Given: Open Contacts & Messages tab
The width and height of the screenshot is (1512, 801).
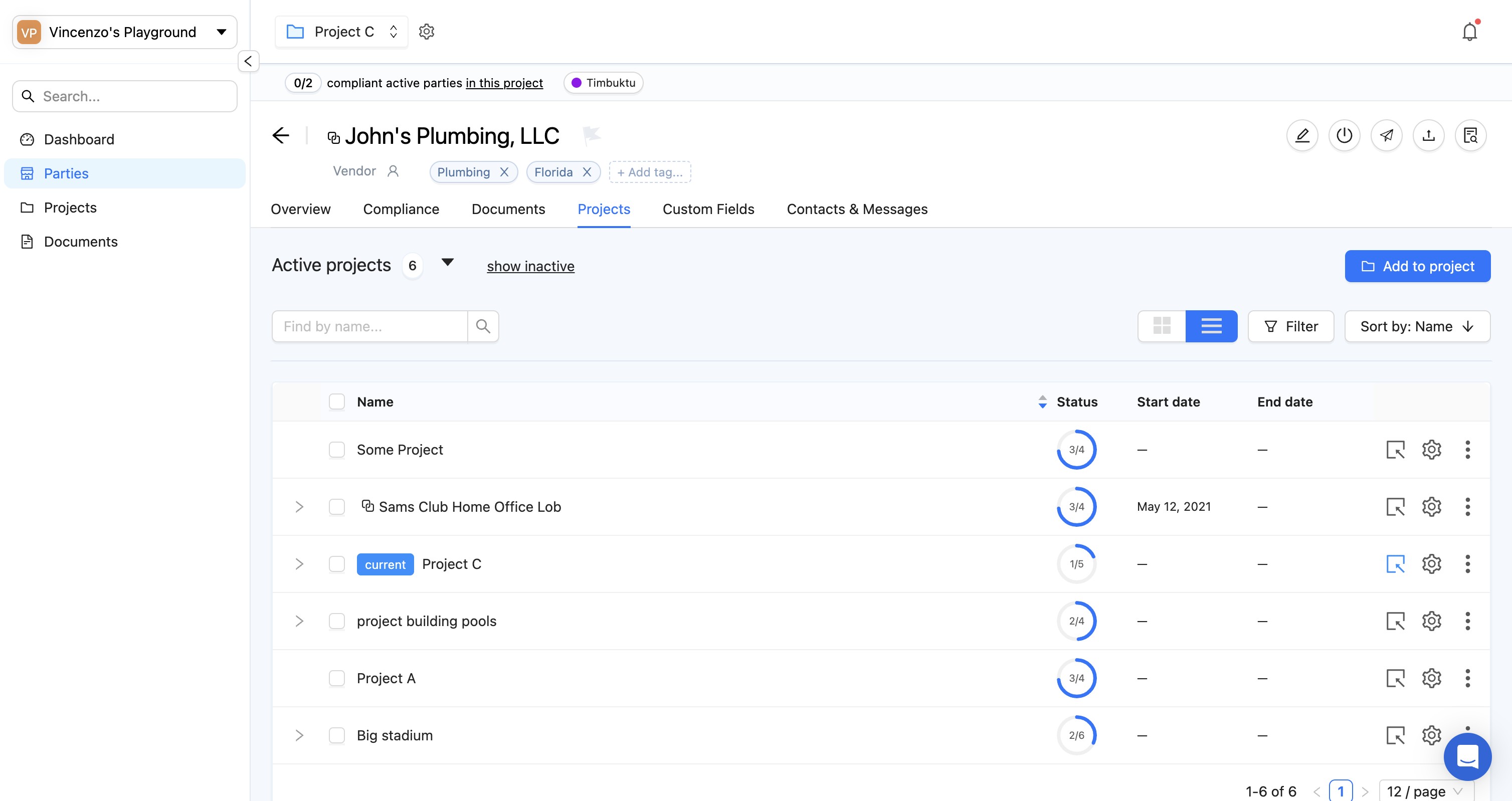Looking at the screenshot, I should (856, 210).
